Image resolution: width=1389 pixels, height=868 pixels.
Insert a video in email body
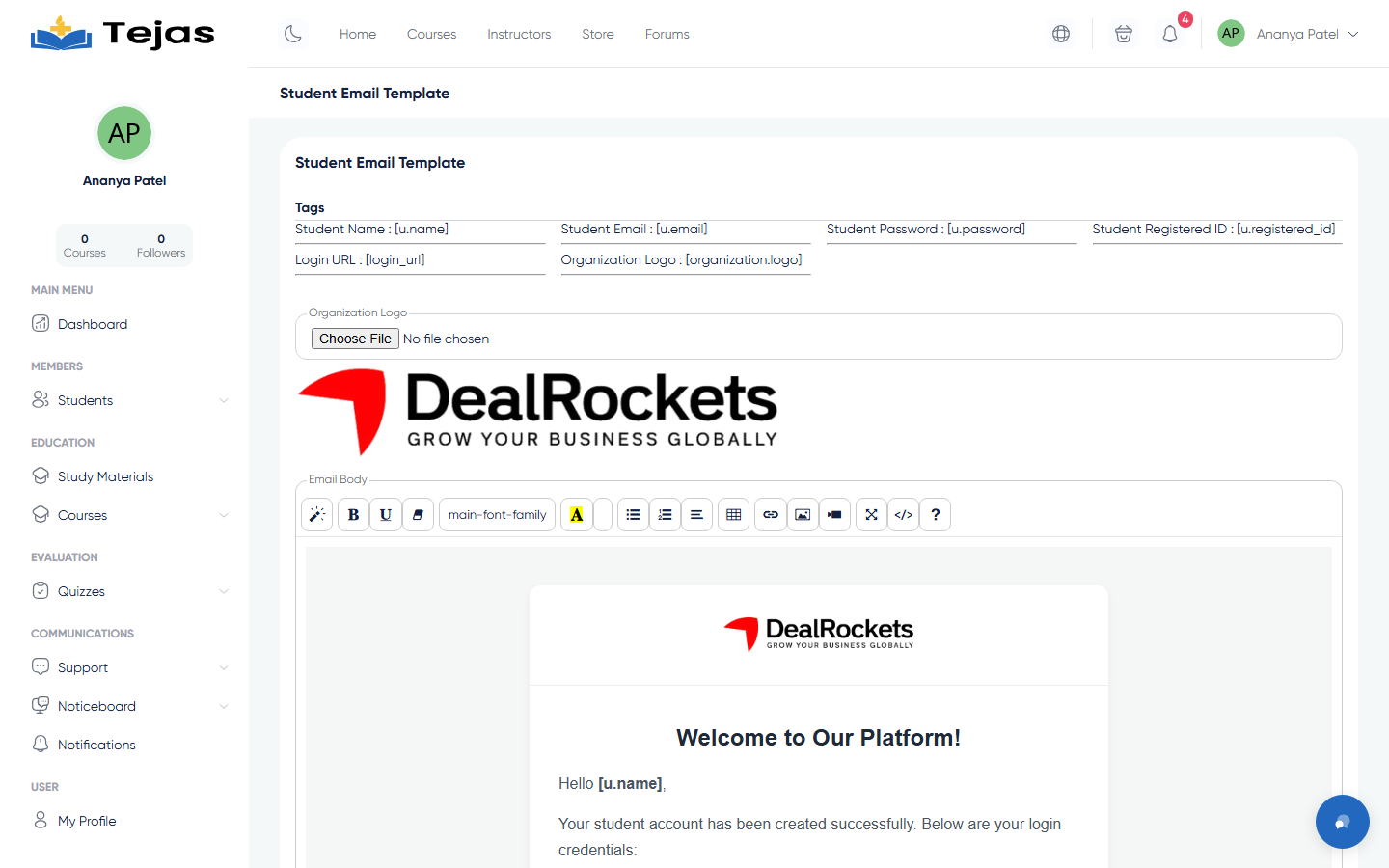pyautogui.click(x=834, y=515)
